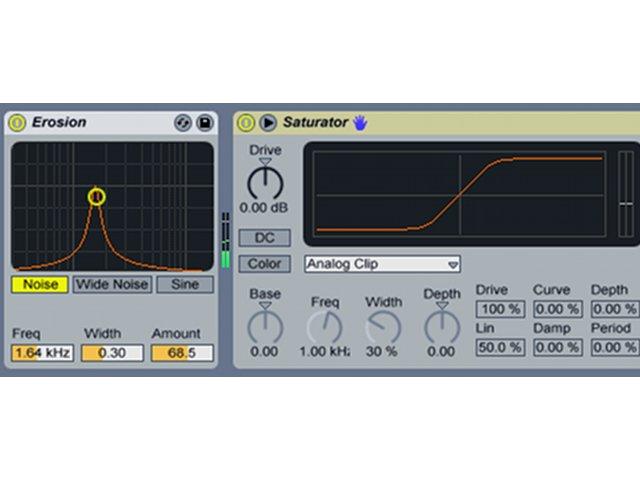Click the Erosion hot-swap preset icon

point(183,122)
